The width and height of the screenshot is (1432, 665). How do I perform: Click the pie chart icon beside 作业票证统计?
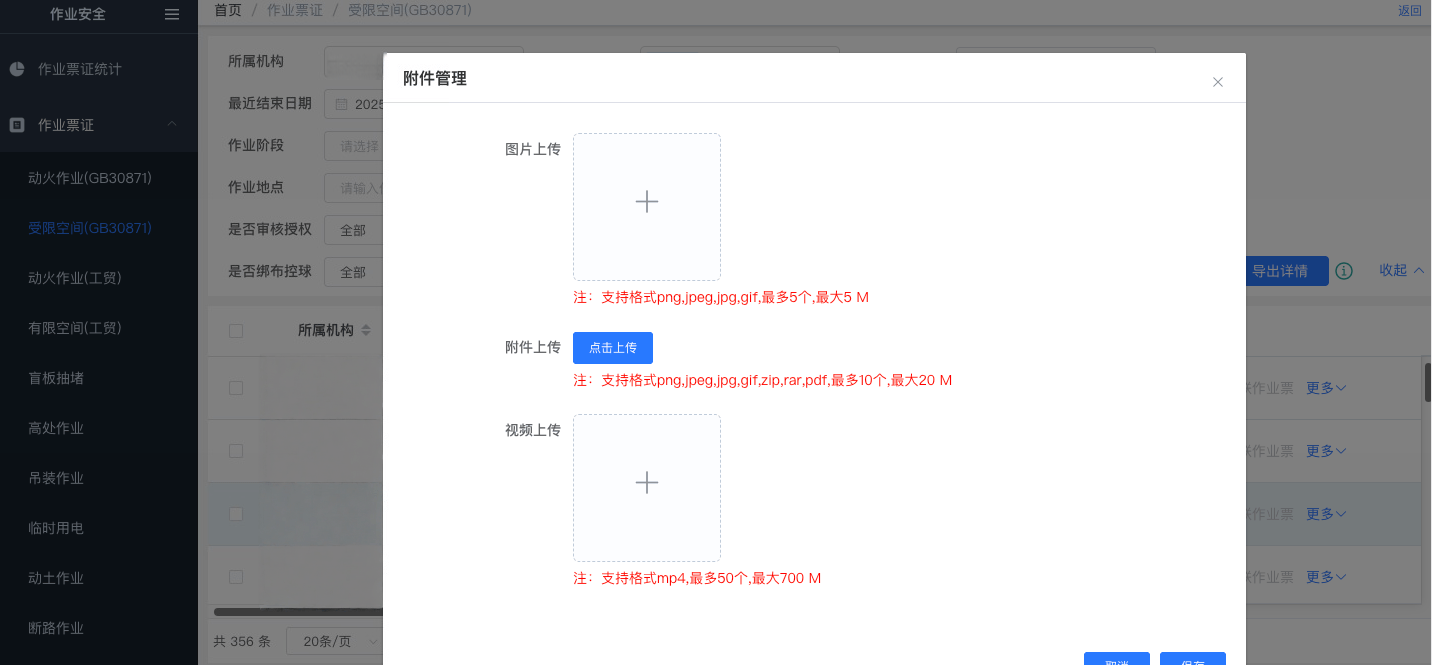click(x=17, y=69)
